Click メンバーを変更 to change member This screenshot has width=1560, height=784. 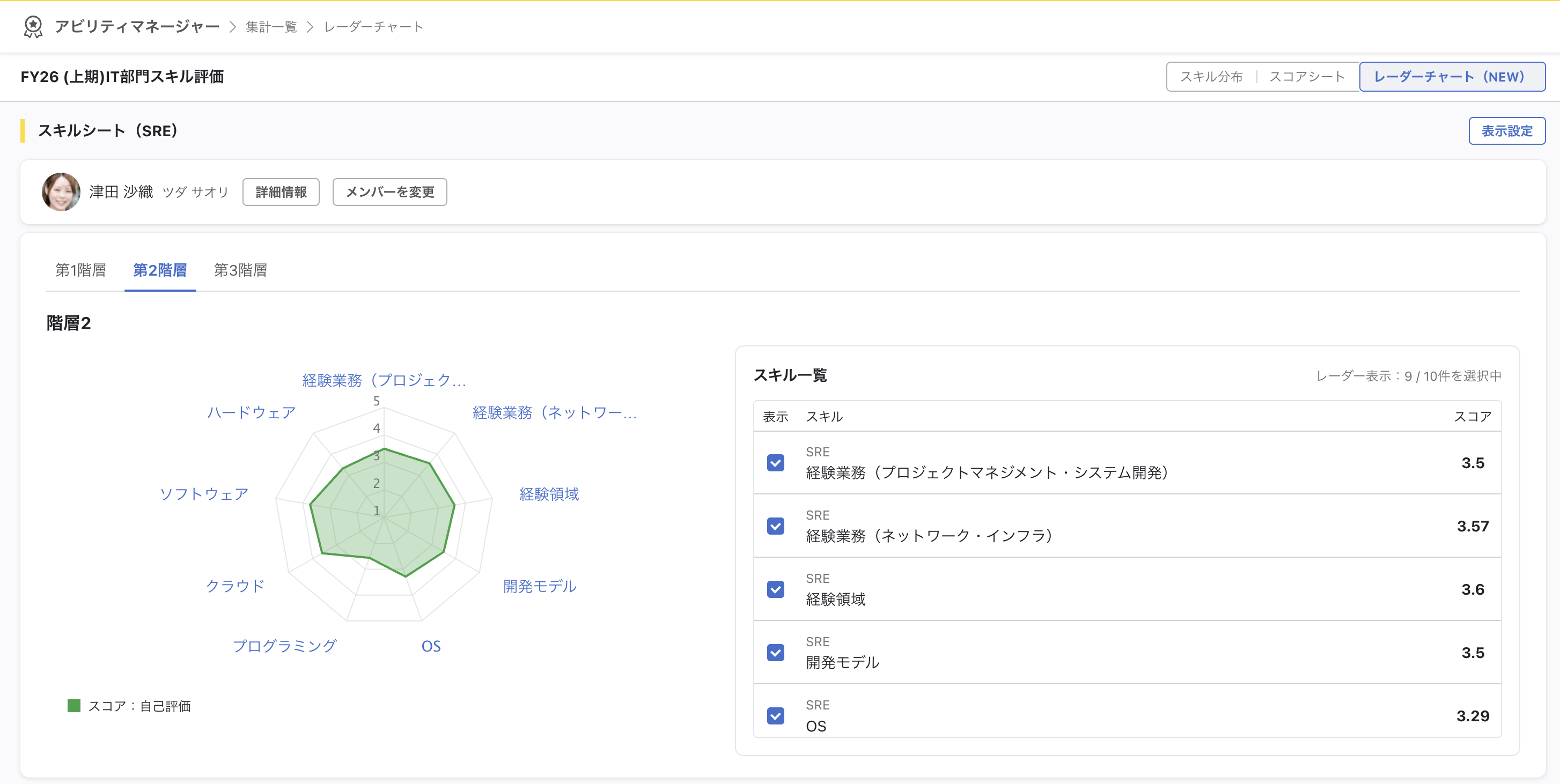[389, 192]
